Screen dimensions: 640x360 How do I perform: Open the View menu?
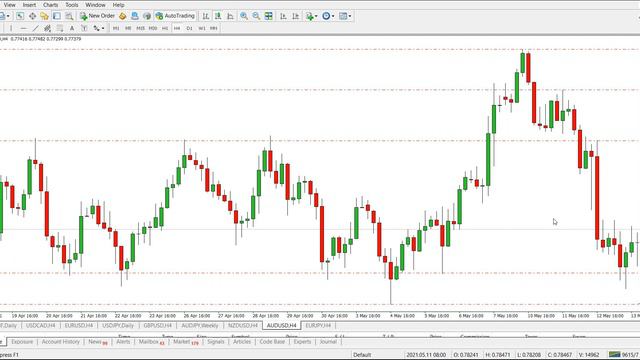coord(9,5)
